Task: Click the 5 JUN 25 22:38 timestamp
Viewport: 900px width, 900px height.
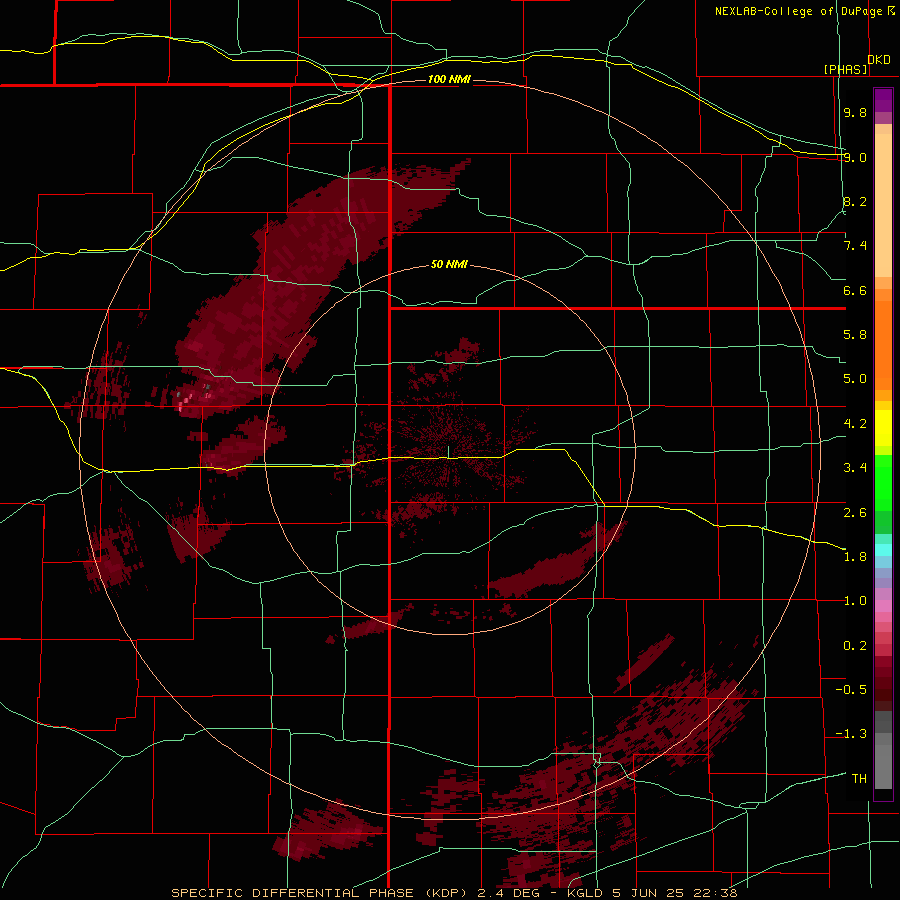Action: tap(673, 893)
